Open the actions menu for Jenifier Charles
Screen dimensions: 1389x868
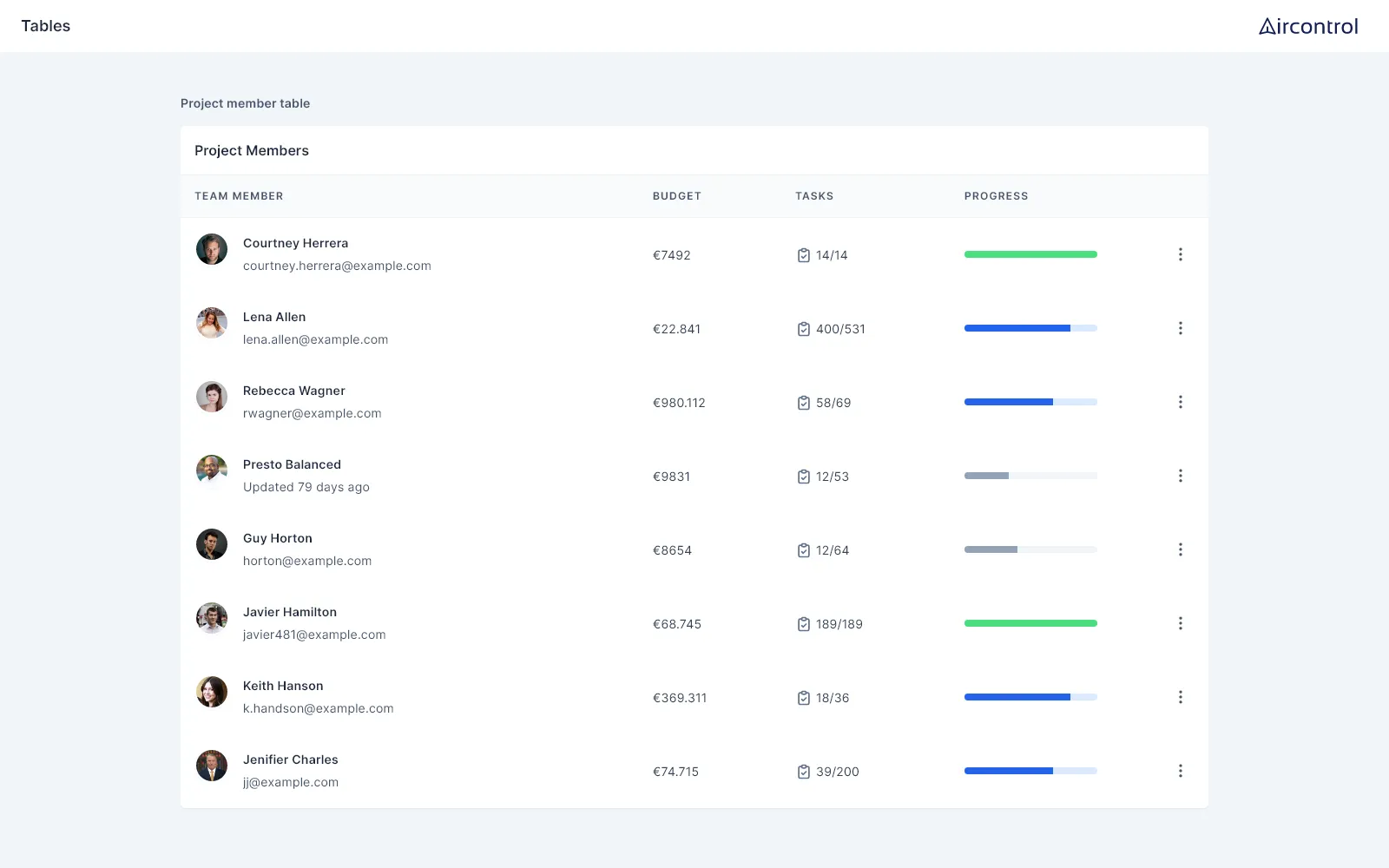tap(1180, 771)
